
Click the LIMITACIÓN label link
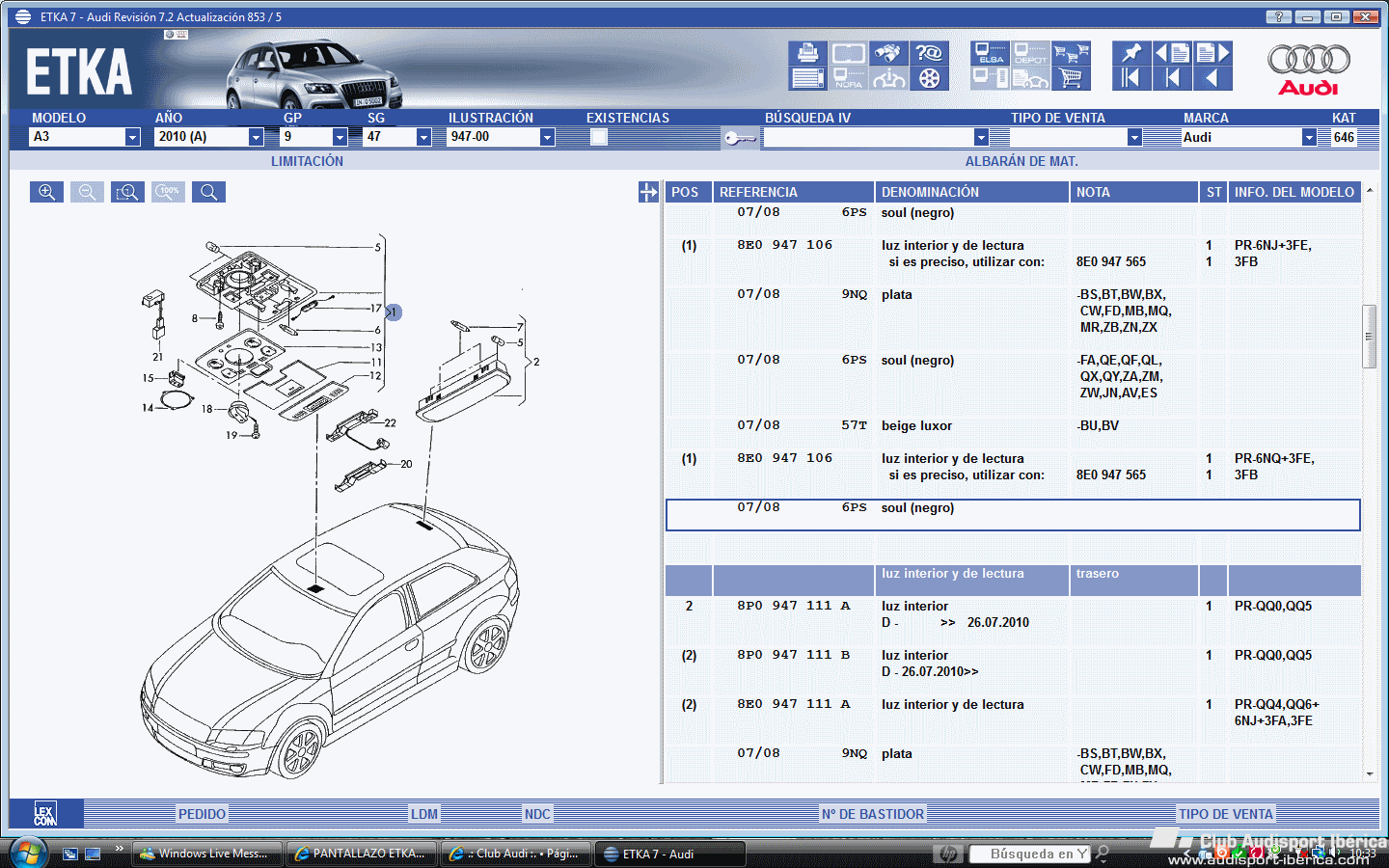[x=307, y=161]
